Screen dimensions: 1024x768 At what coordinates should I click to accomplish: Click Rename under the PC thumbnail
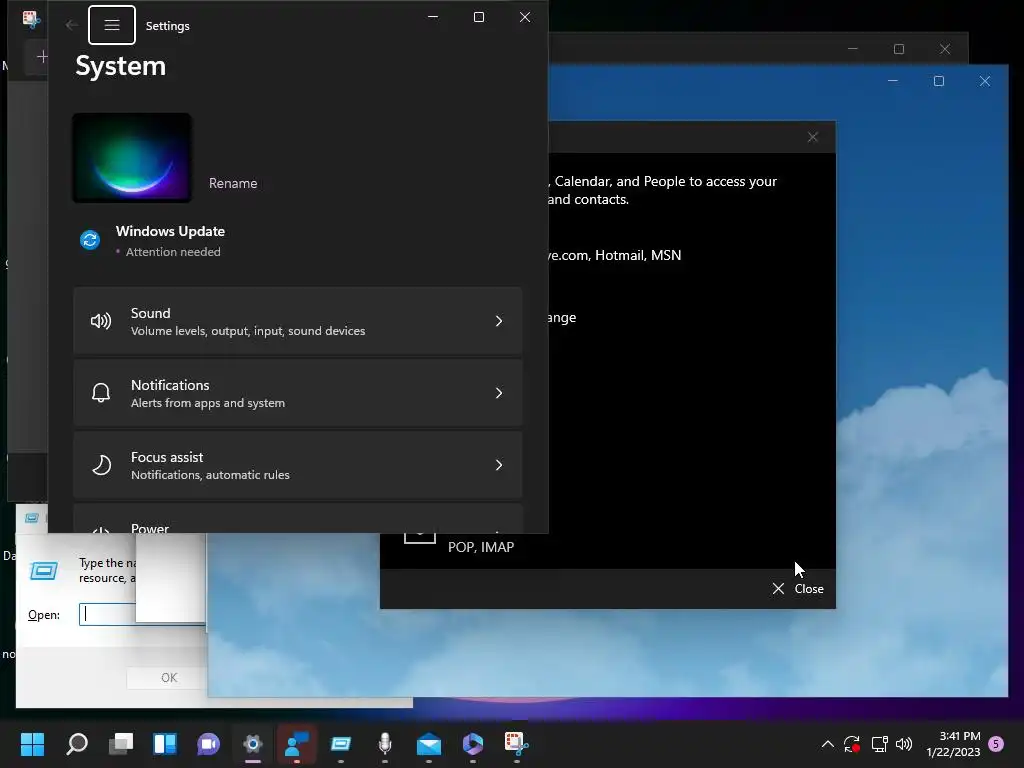click(x=232, y=184)
